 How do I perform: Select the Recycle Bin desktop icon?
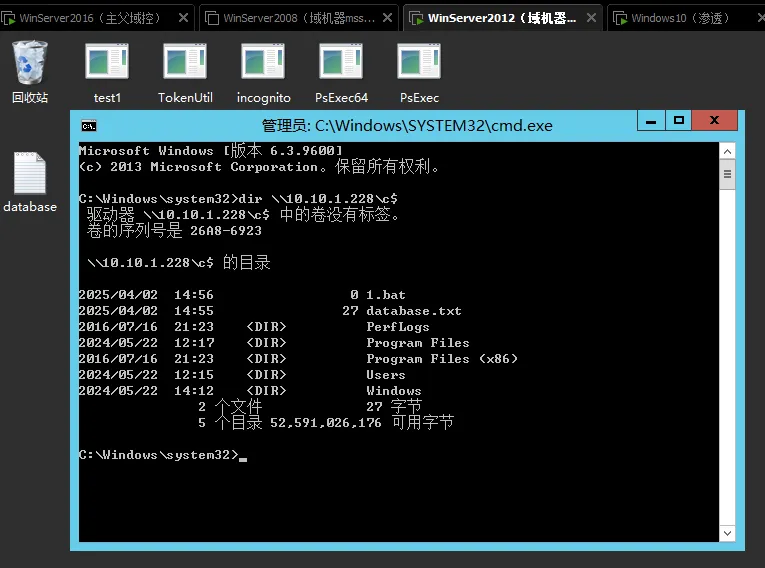(30, 72)
